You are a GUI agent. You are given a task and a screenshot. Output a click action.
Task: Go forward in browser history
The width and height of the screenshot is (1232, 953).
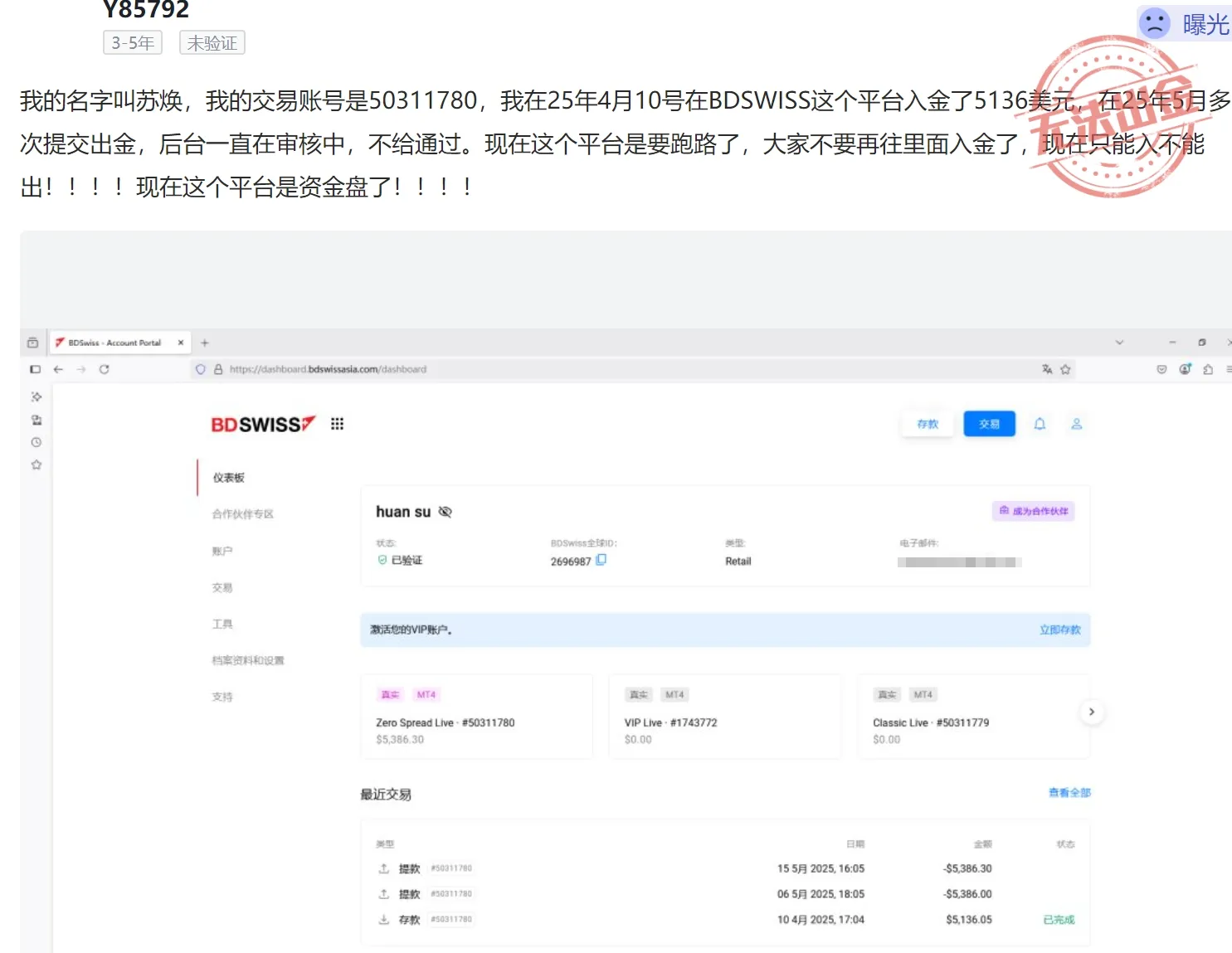tap(81, 369)
